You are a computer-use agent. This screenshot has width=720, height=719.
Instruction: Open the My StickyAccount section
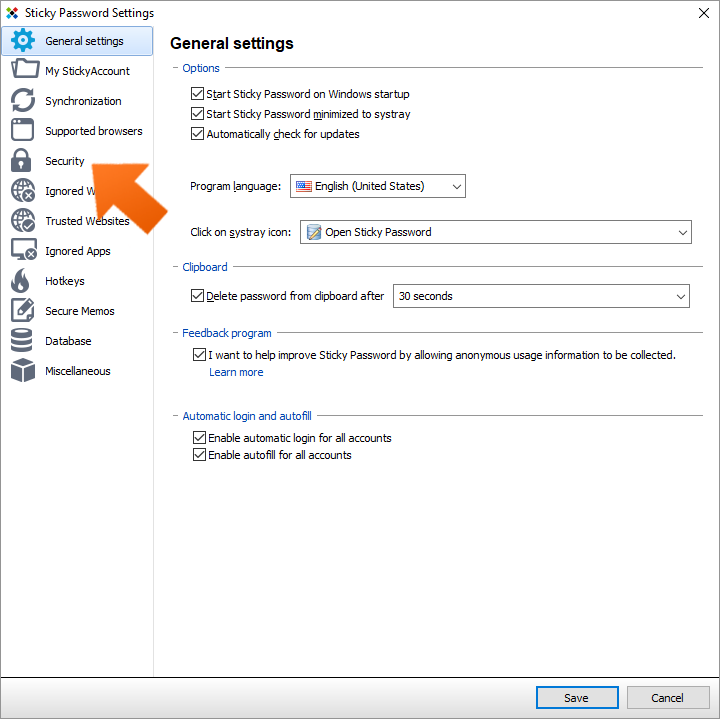point(78,71)
